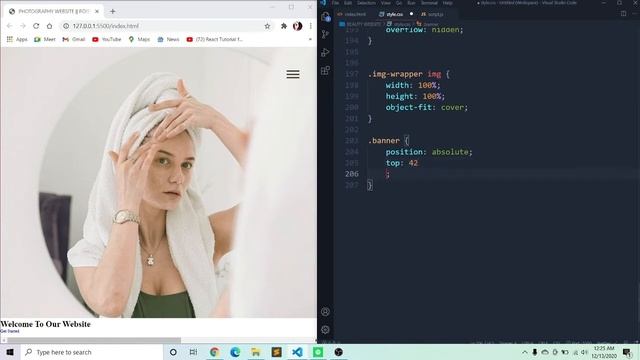Open the View menu in VS Code
This screenshot has height=360, width=640.
click(385, 3)
